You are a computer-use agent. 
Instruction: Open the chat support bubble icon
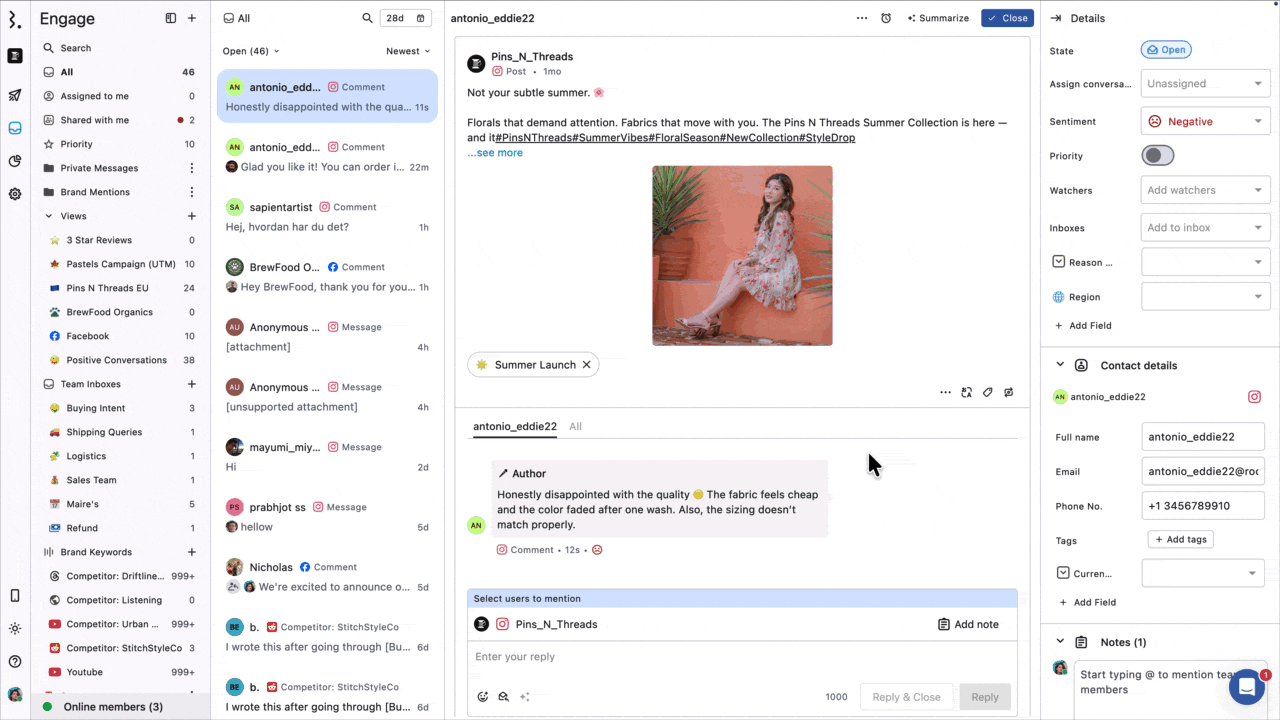tap(1247, 687)
